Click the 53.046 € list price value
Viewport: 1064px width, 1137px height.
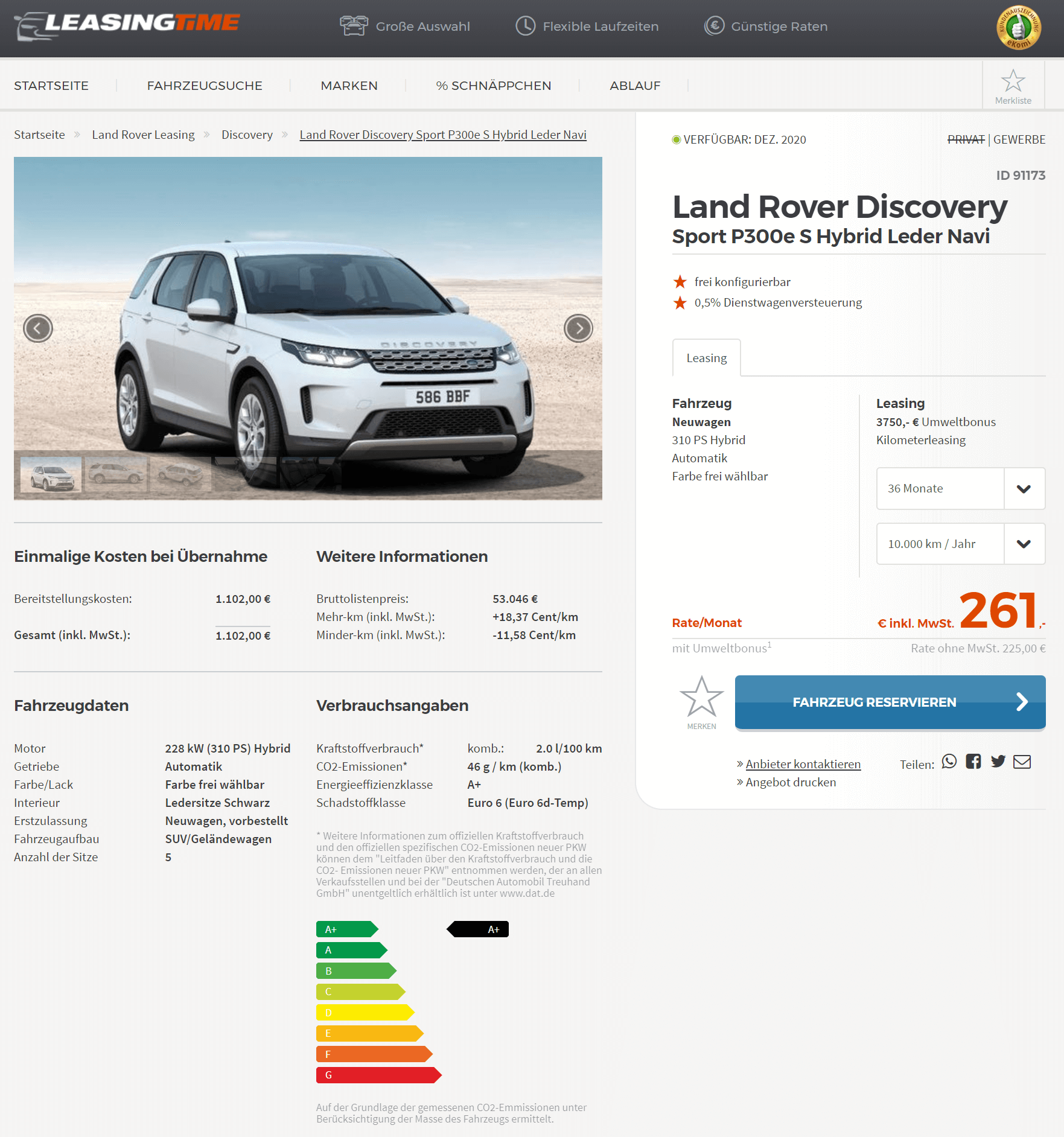pyautogui.click(x=515, y=599)
